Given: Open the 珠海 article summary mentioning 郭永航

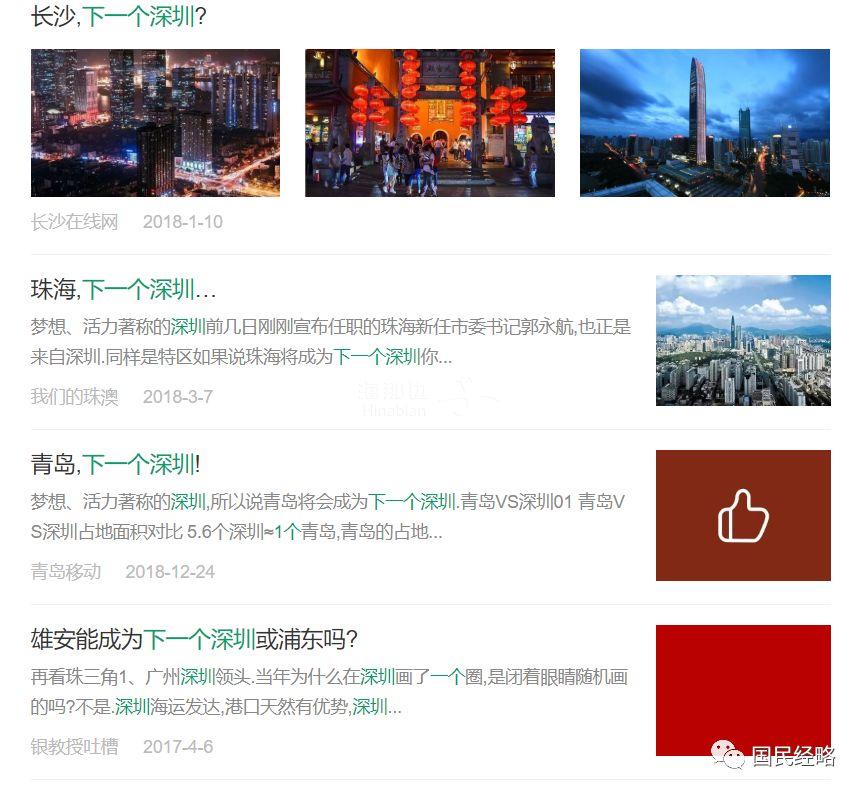Looking at the screenshot, I should pos(331,342).
